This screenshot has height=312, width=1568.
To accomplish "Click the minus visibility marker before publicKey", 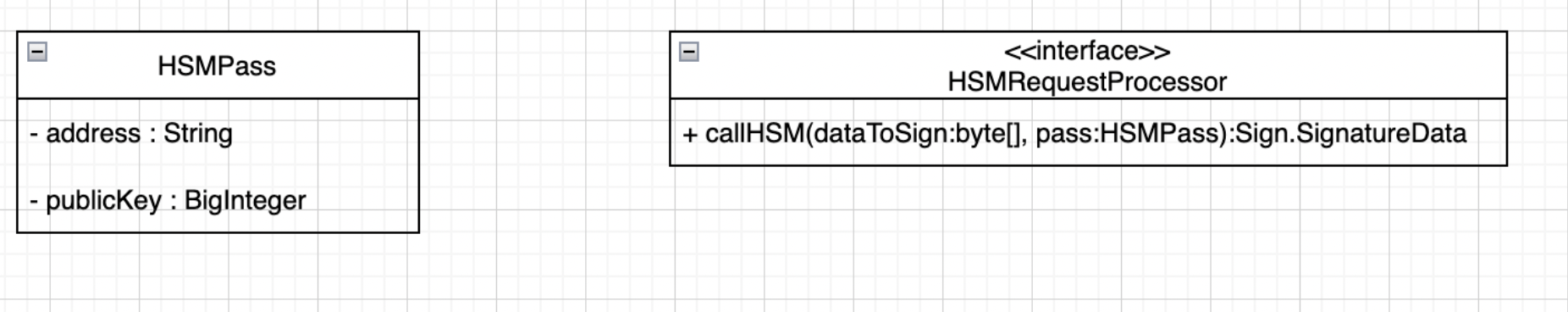I will pos(34,202).
